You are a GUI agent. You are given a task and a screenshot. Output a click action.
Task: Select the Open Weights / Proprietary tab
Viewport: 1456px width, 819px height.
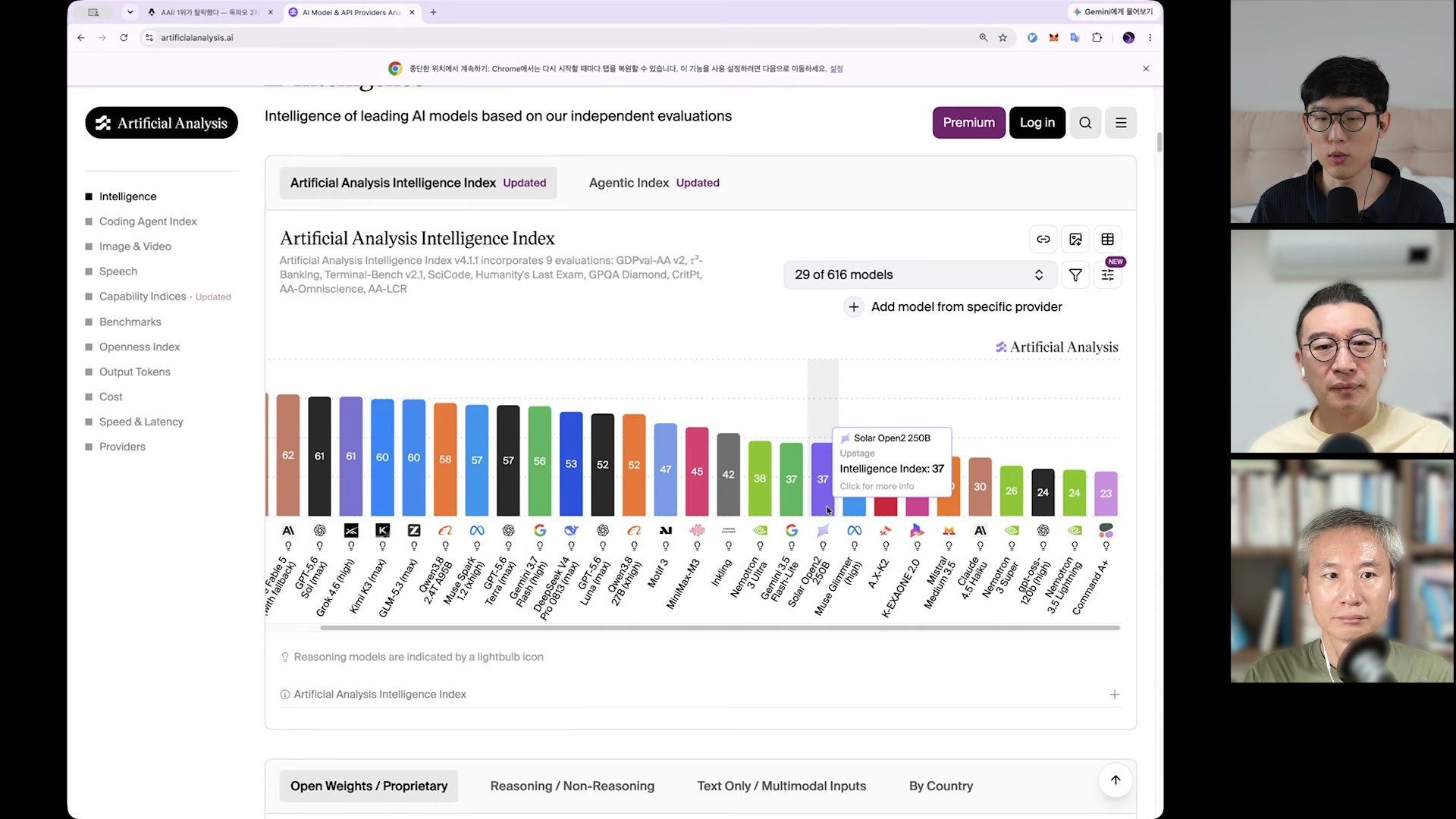click(x=369, y=786)
